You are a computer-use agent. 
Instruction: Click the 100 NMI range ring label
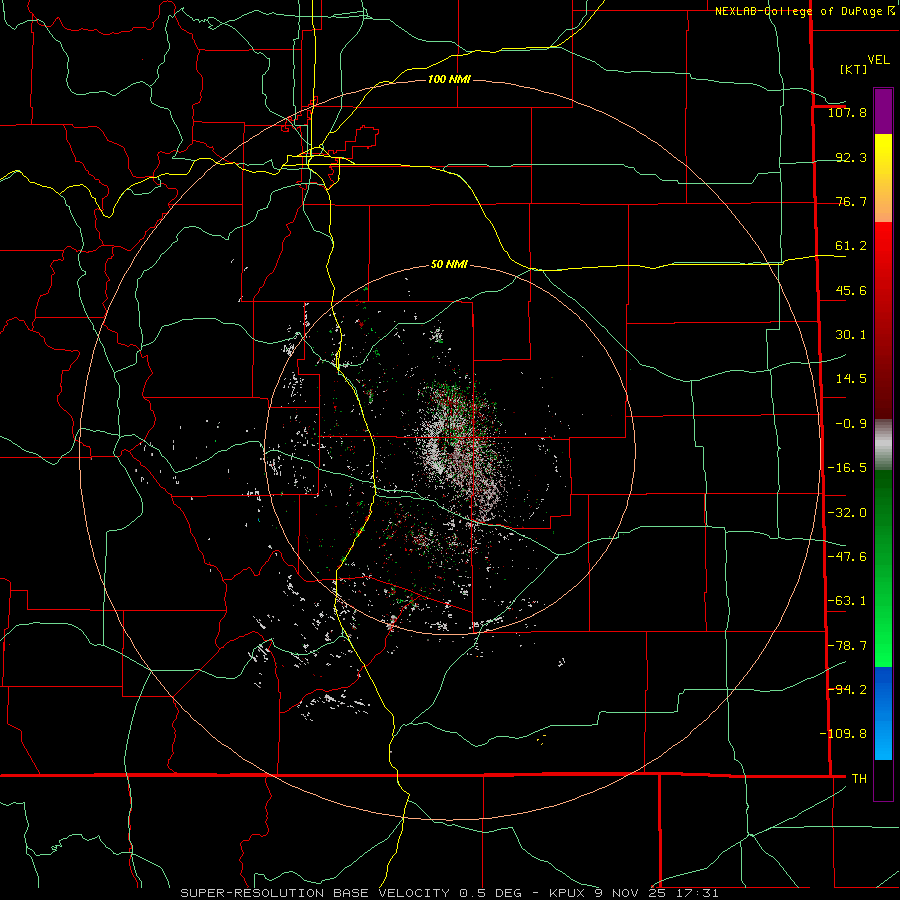click(449, 79)
